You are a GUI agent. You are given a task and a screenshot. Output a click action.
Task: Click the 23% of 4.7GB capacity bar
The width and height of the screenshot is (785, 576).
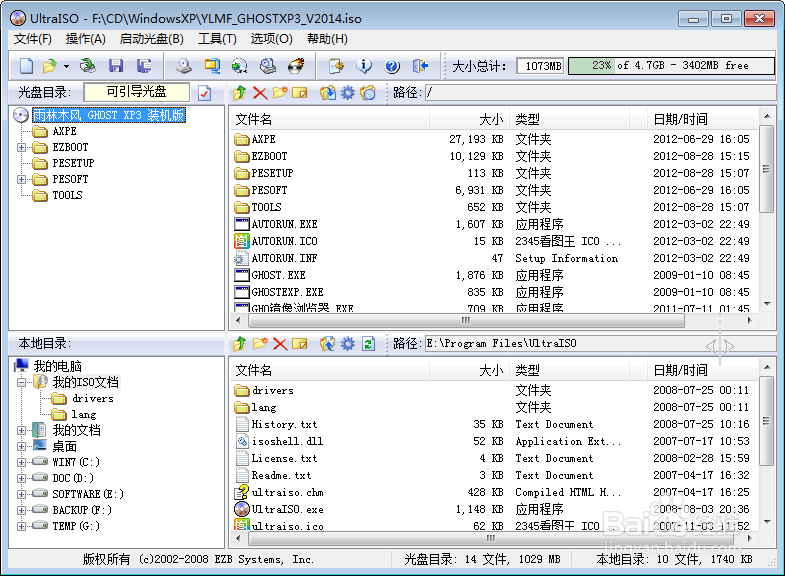point(671,66)
